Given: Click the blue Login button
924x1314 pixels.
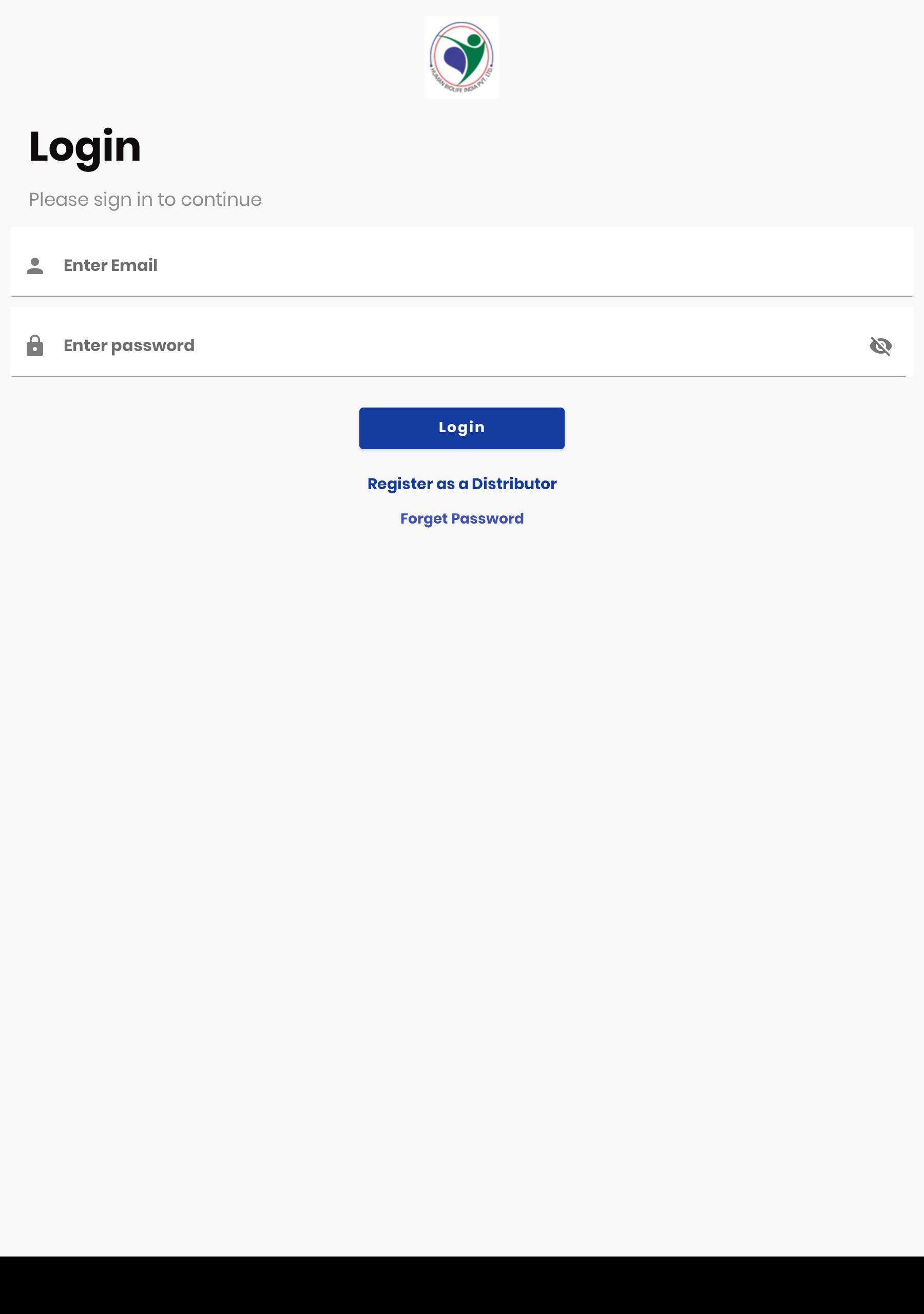Looking at the screenshot, I should point(461,428).
